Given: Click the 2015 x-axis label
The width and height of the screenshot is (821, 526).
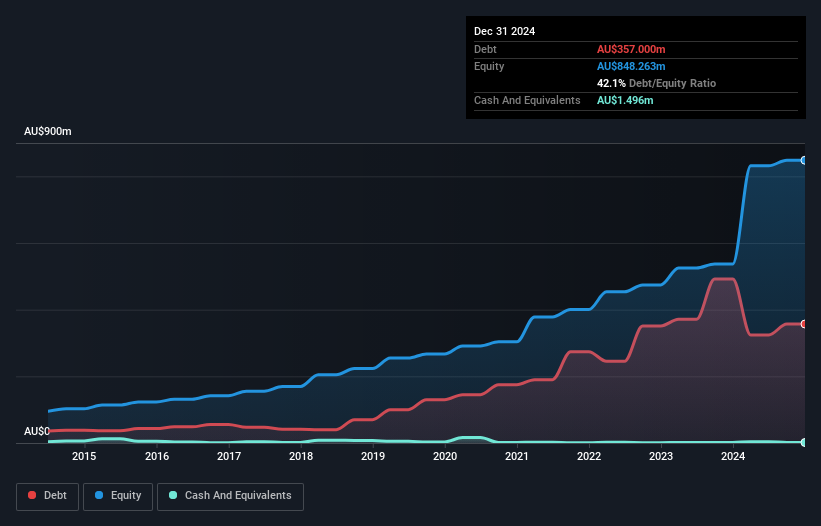Looking at the screenshot, I should [x=84, y=456].
